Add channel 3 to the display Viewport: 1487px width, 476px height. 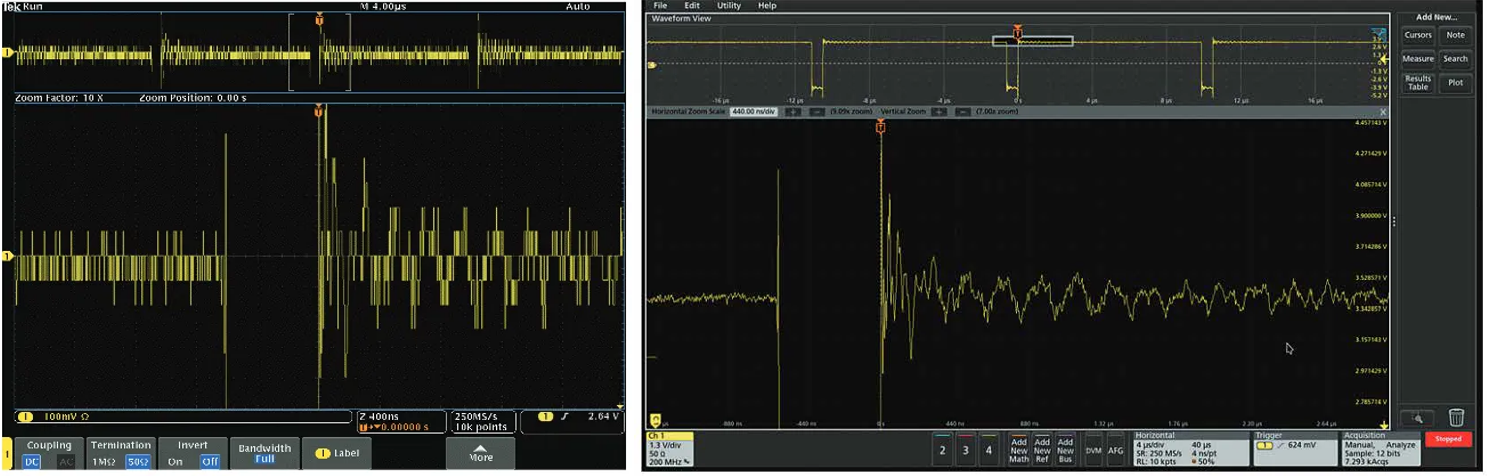(965, 450)
